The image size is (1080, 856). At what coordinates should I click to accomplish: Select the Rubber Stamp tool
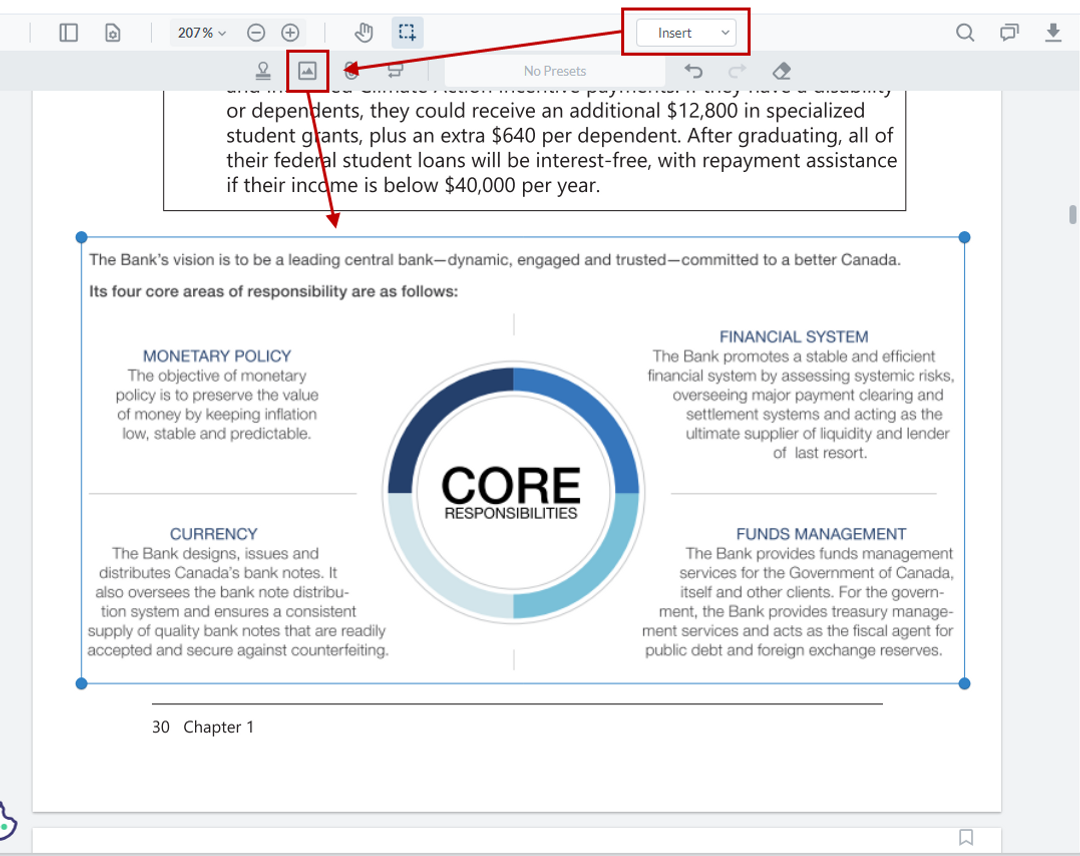[263, 70]
